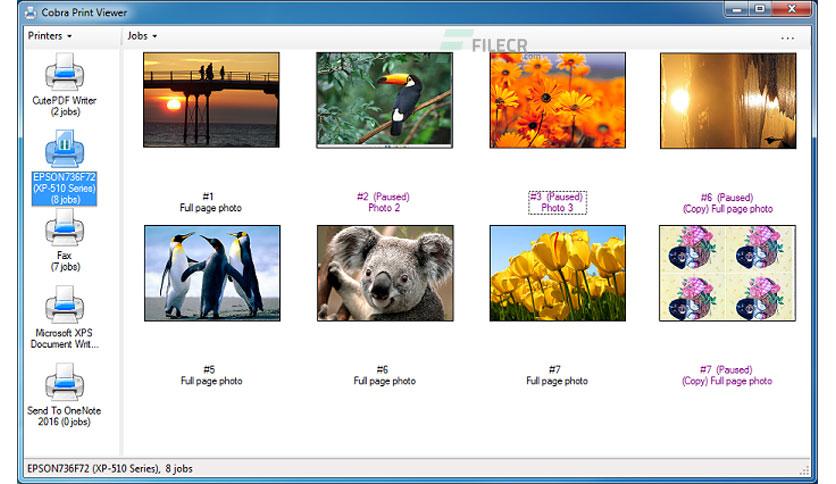Viewport: 836px width, 484px height.
Task: Select the Microsoft XPS Document Writer icon
Action: click(x=64, y=305)
